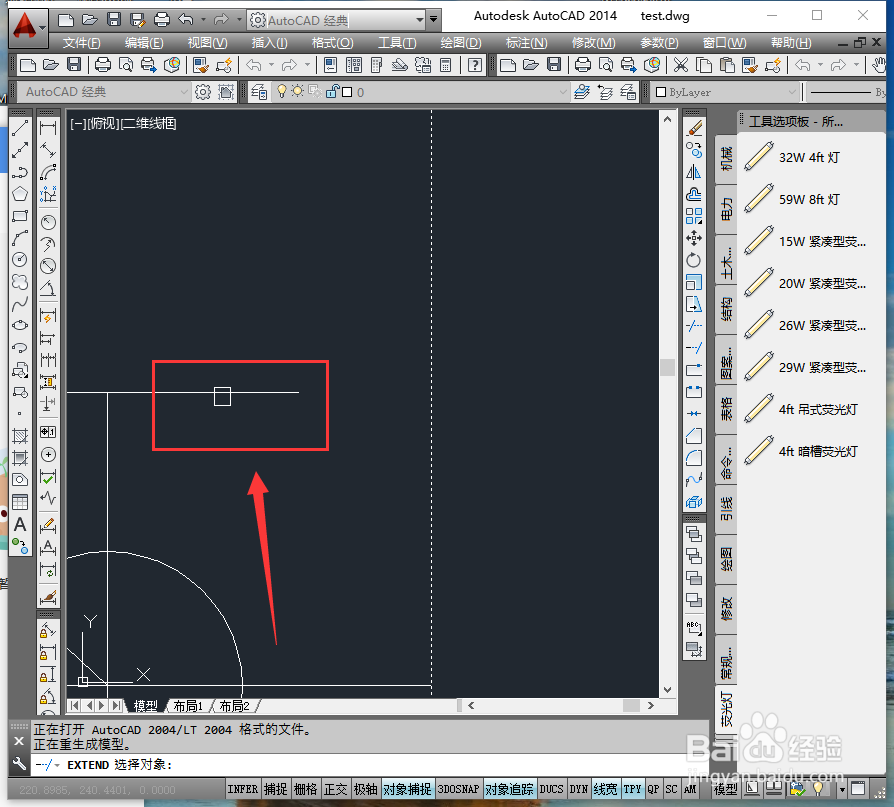Select the Table tool in draw toolbar

click(x=20, y=502)
